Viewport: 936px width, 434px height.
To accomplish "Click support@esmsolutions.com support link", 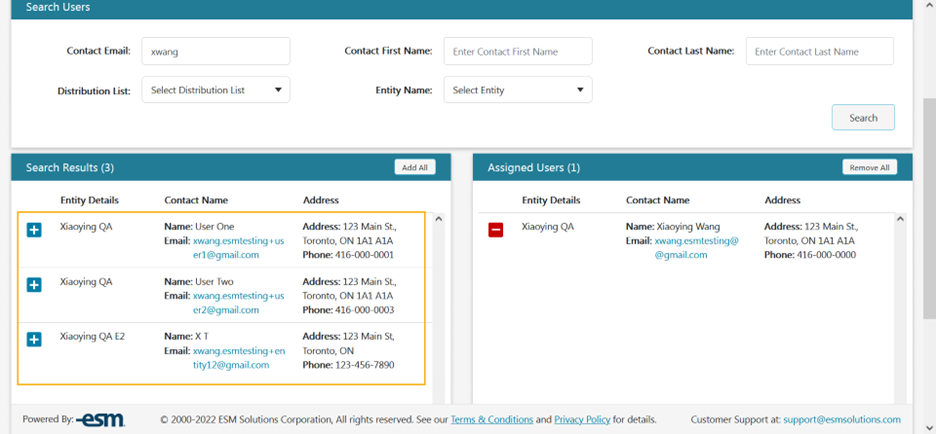I will coord(842,419).
